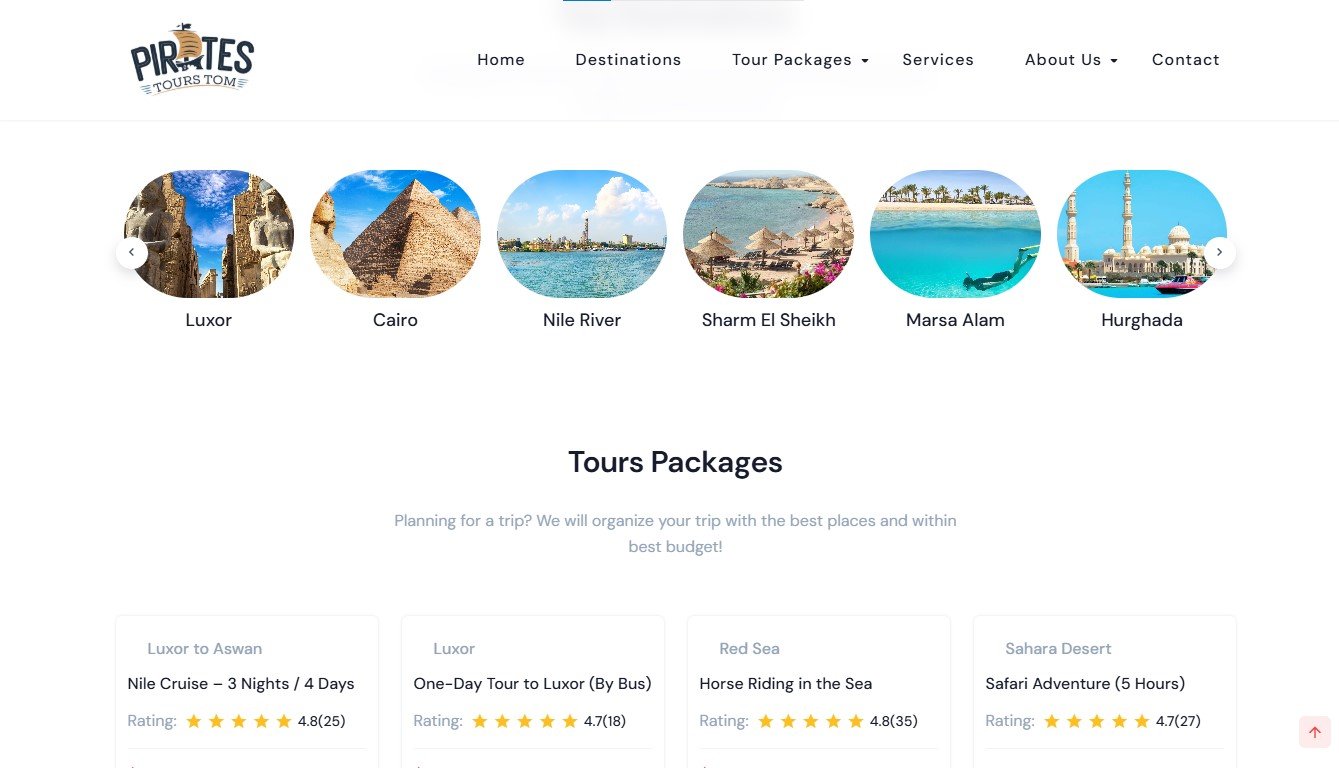1339x768 pixels.
Task: Expand the Tour Packages dropdown menu
Action: point(792,59)
